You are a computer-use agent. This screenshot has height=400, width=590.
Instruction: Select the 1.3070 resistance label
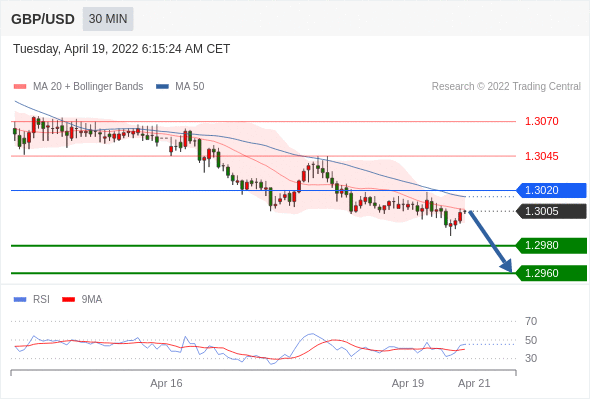541,121
